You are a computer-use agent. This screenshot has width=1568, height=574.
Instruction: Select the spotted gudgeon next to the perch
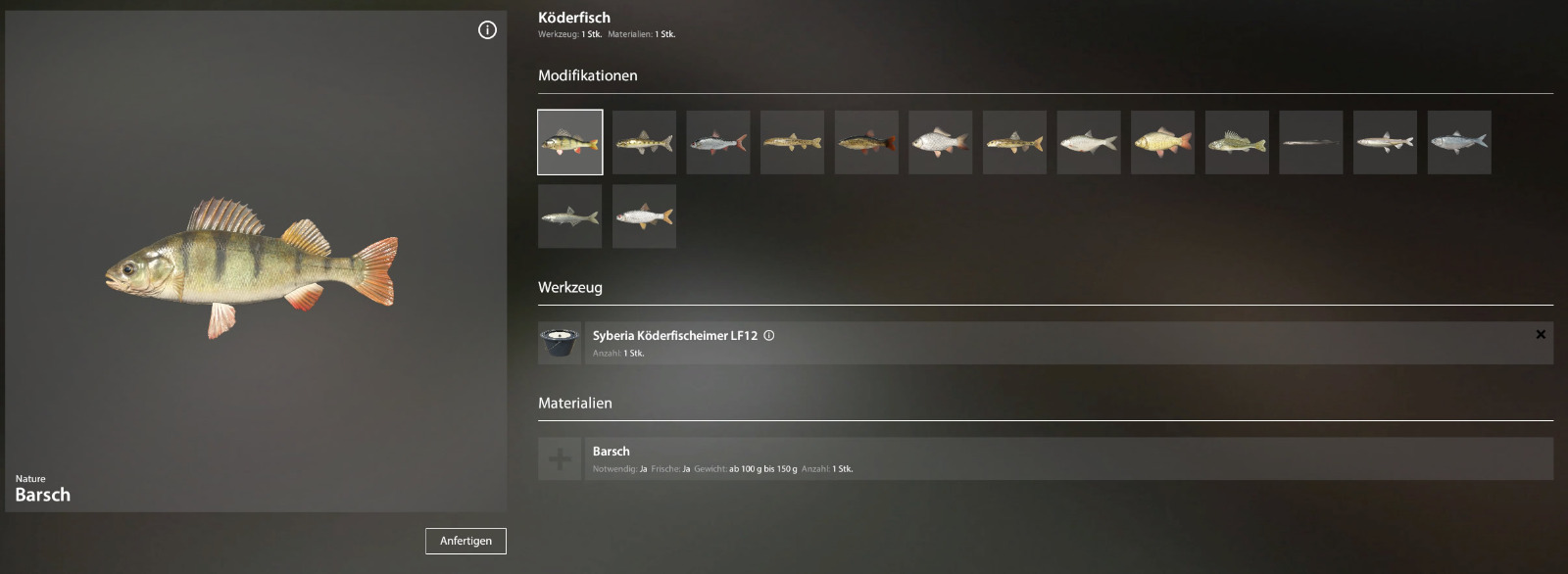tap(644, 142)
